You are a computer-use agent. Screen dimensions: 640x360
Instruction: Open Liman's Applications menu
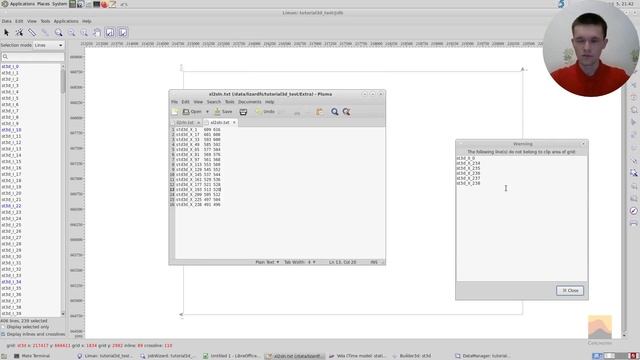tap(66, 21)
